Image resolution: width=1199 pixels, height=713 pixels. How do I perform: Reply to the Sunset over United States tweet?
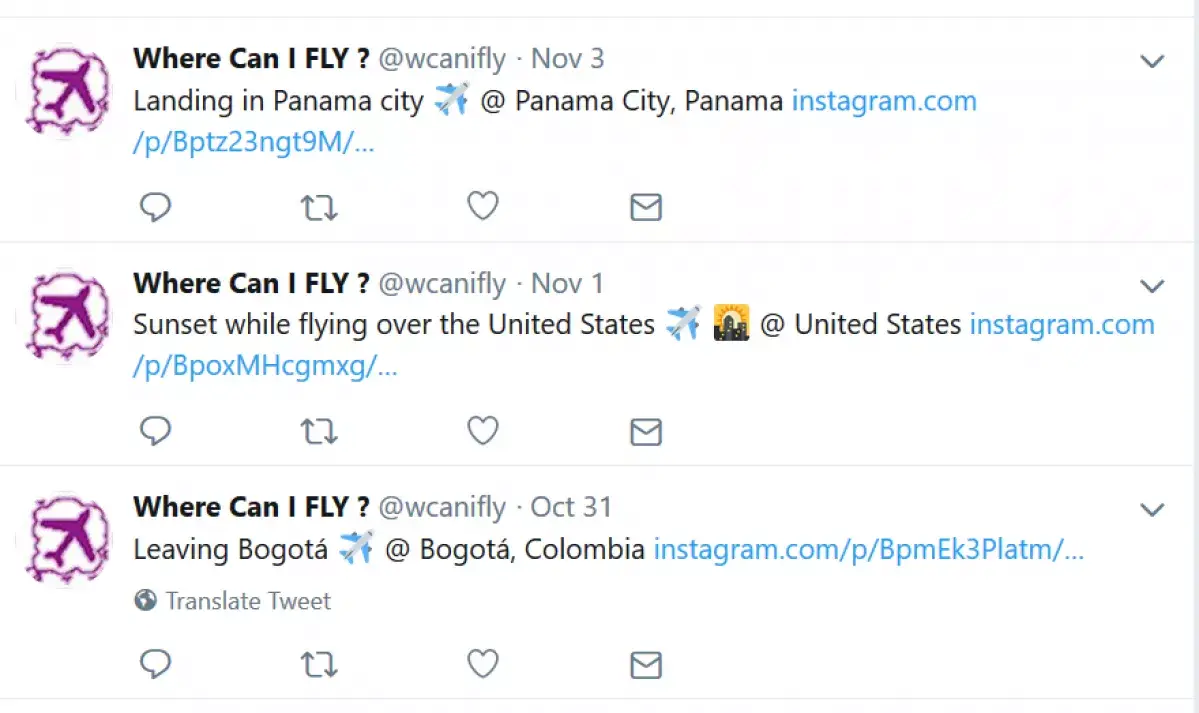click(x=155, y=431)
